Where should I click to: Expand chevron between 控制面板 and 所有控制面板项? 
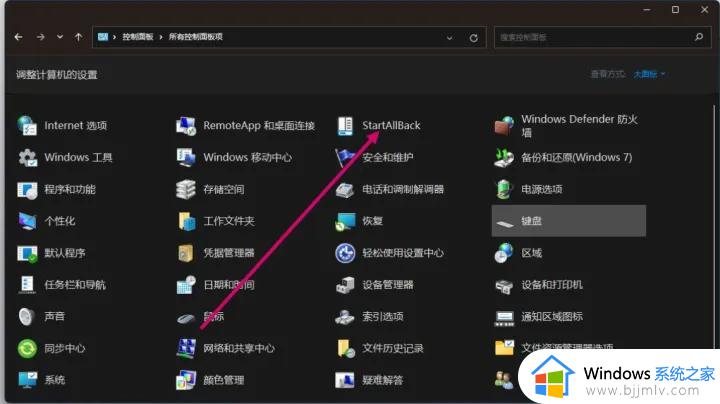coord(161,37)
